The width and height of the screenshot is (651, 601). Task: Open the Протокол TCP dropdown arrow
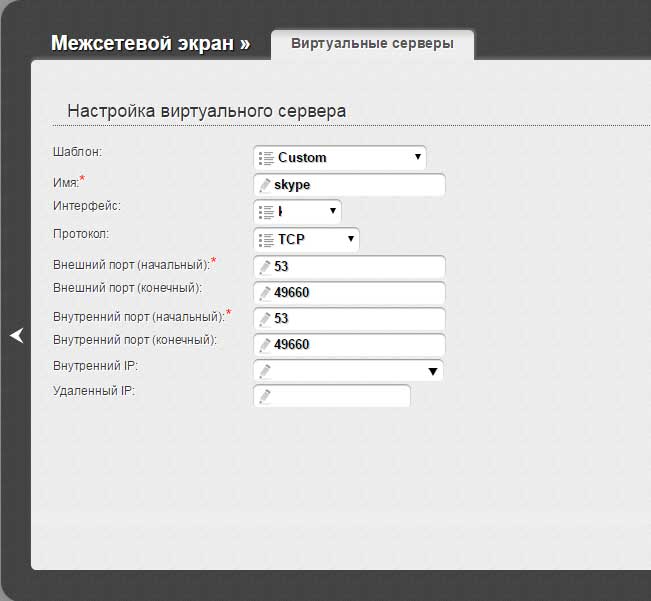click(350, 240)
